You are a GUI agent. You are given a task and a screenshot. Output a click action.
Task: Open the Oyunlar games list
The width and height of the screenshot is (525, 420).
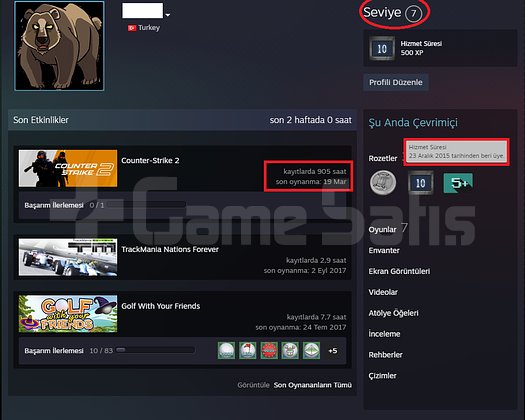[x=382, y=229]
